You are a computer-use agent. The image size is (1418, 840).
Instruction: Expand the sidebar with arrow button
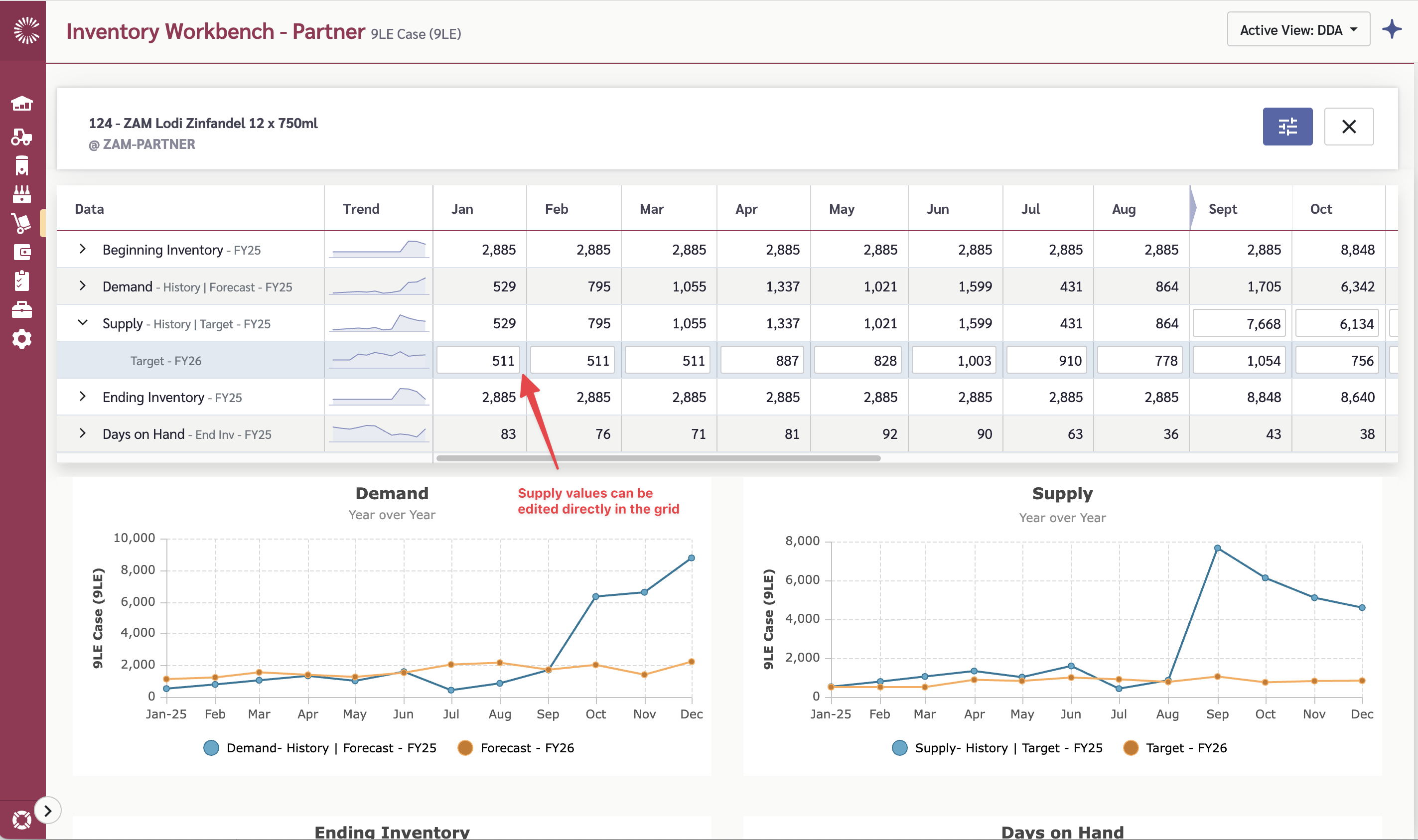[x=47, y=811]
